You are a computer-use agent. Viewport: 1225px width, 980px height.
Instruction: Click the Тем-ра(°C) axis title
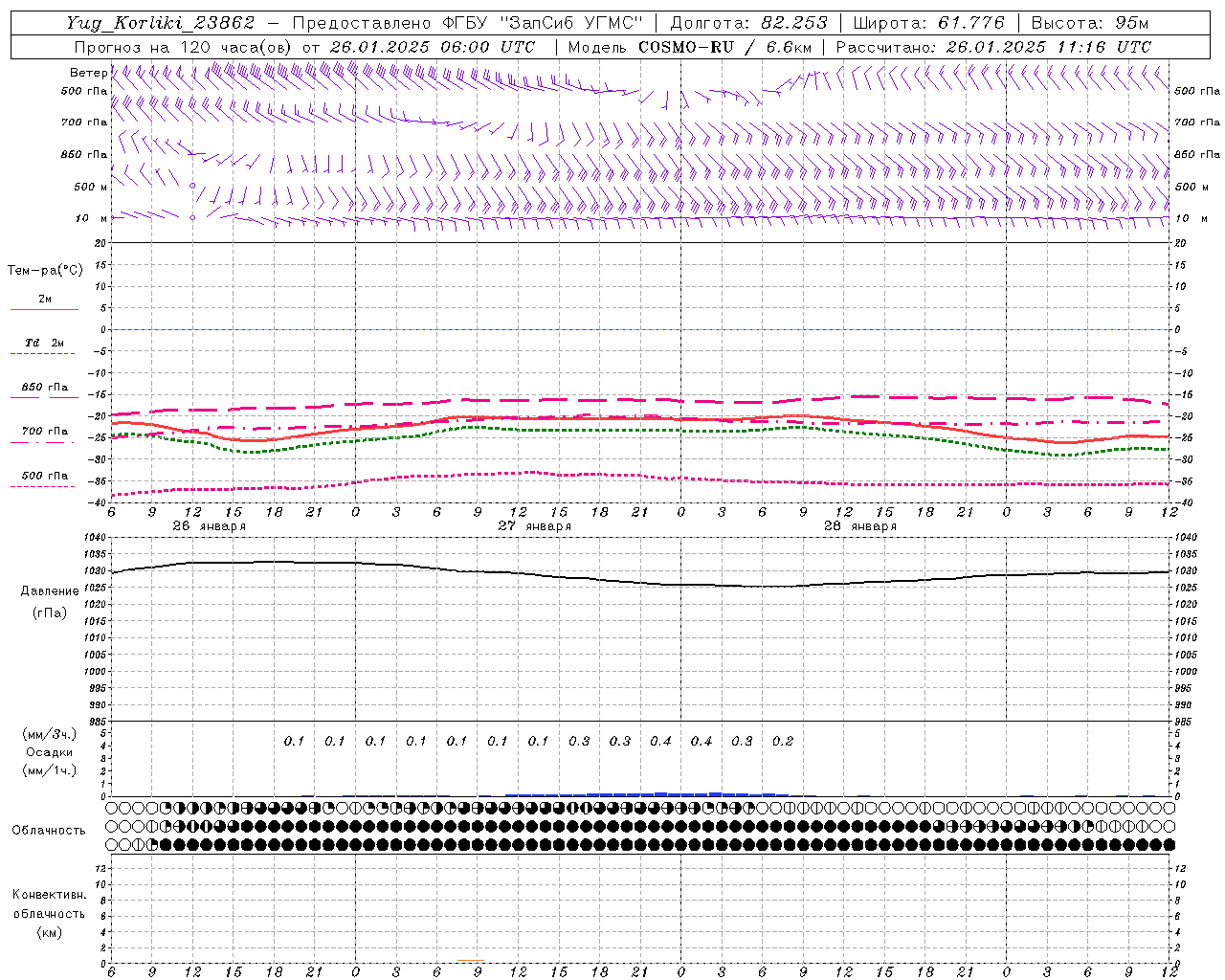point(45,271)
